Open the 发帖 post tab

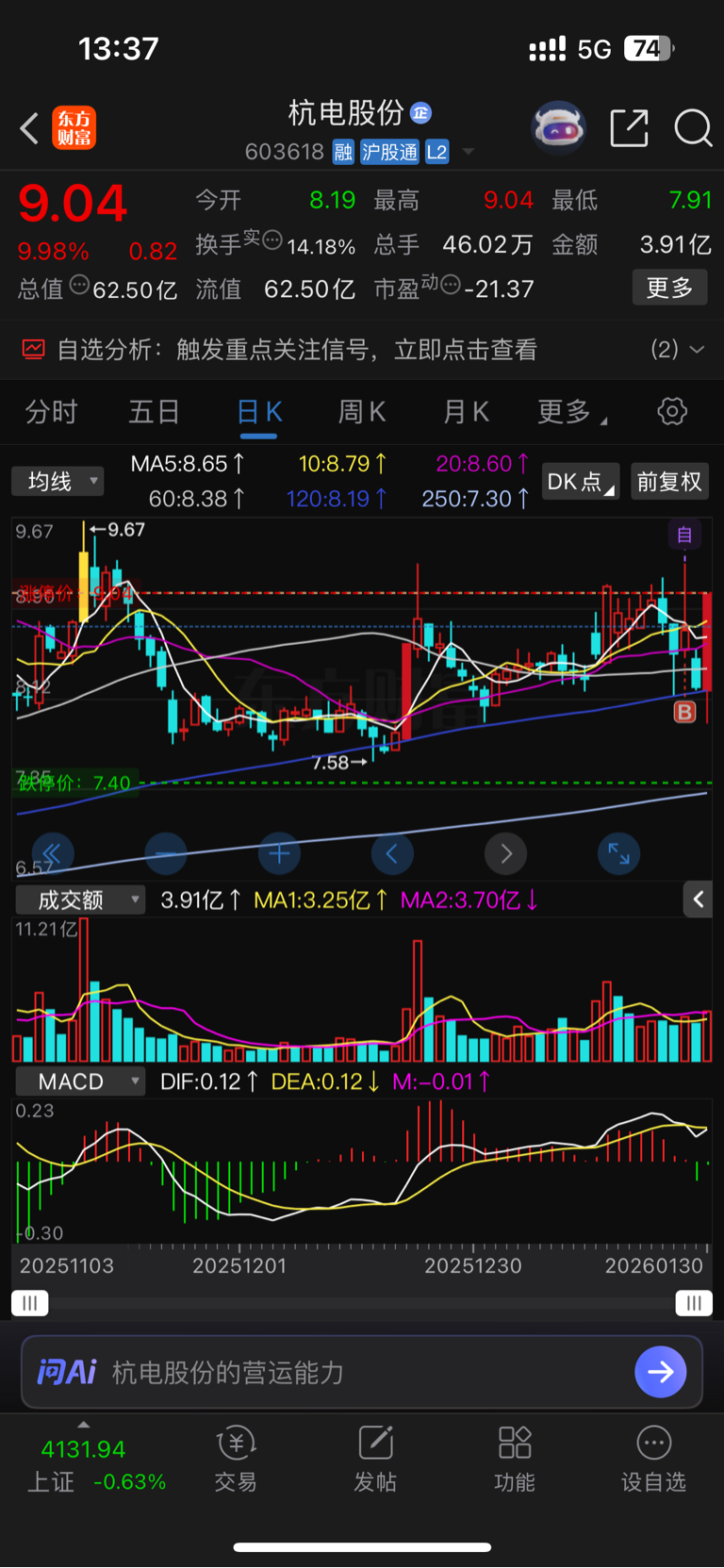pos(375,1460)
